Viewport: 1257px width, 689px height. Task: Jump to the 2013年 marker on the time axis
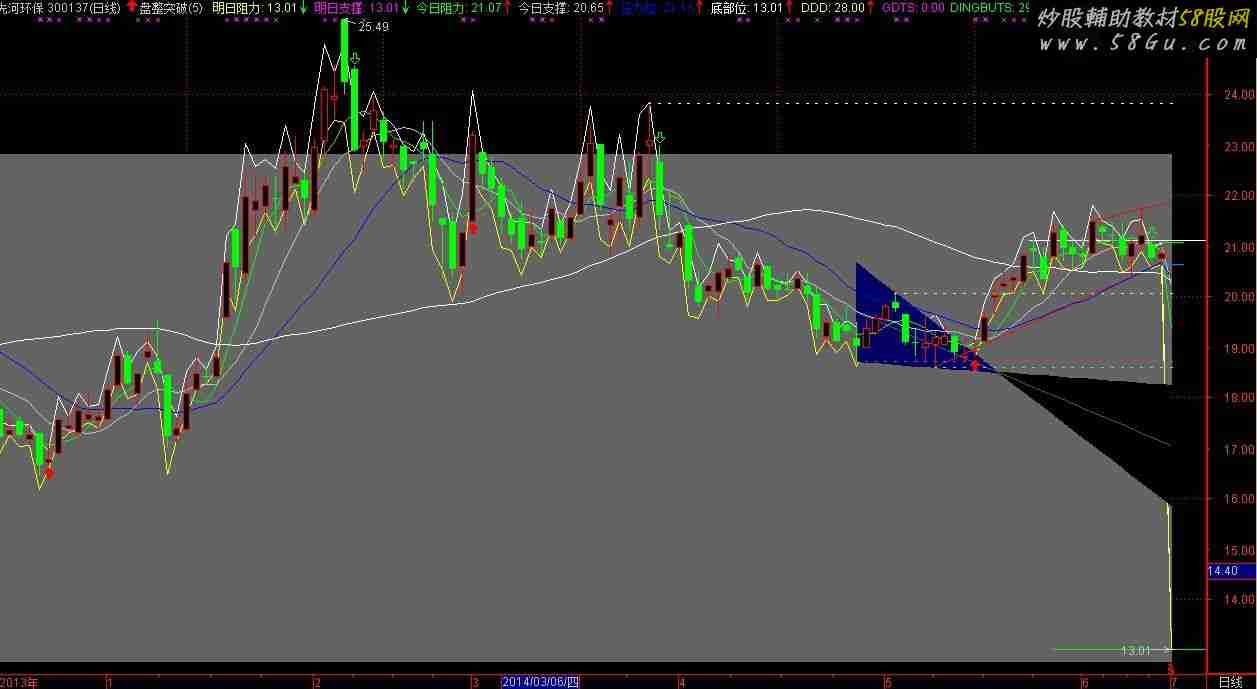pos(20,681)
